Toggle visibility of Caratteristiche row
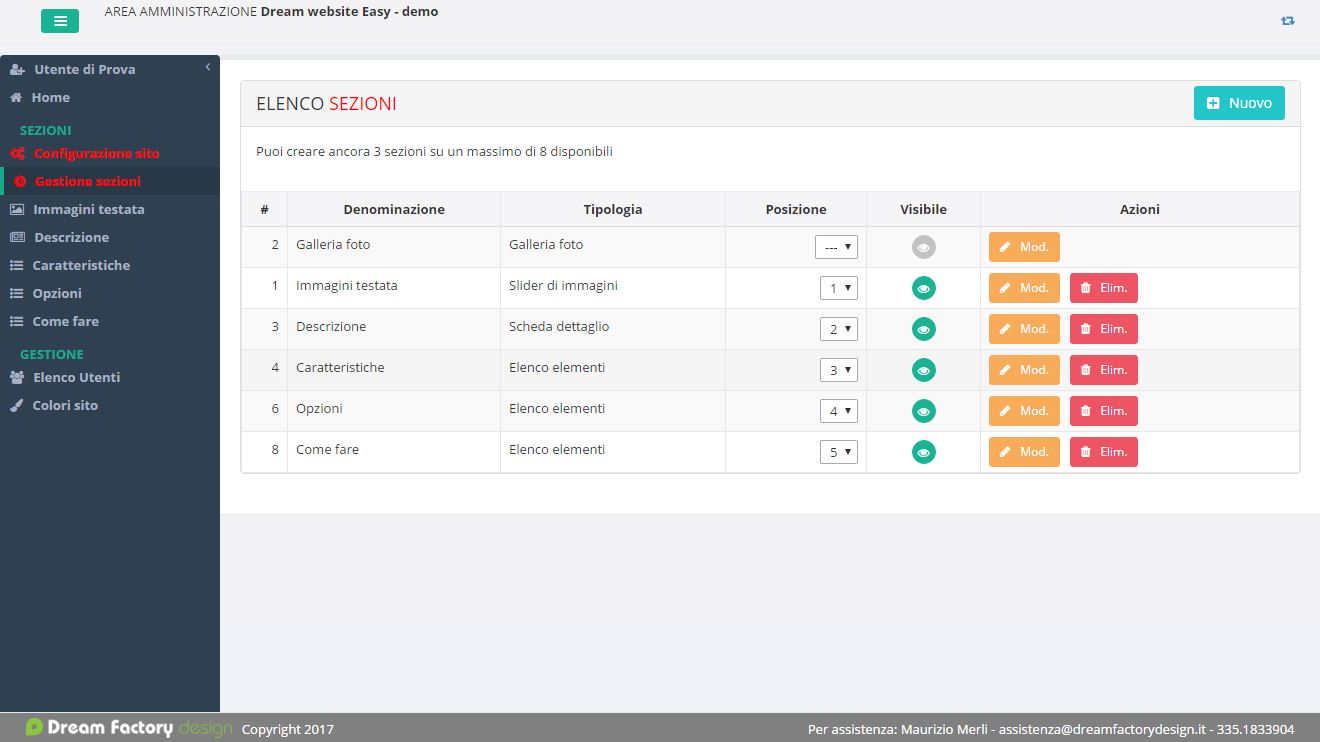The height and width of the screenshot is (742, 1320). tap(924, 370)
